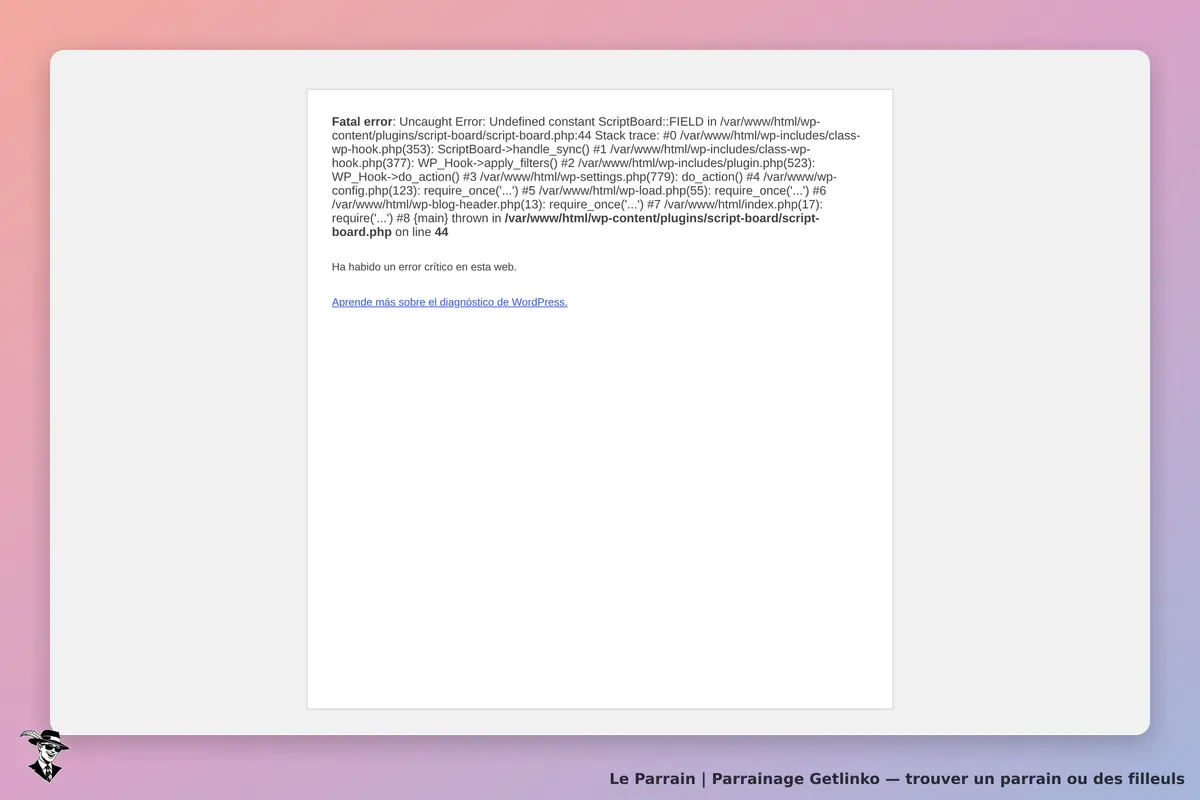
Task: Click the bold '/var/www/html/wp-content/plugins/script-board/script-' path text
Action: tap(662, 218)
